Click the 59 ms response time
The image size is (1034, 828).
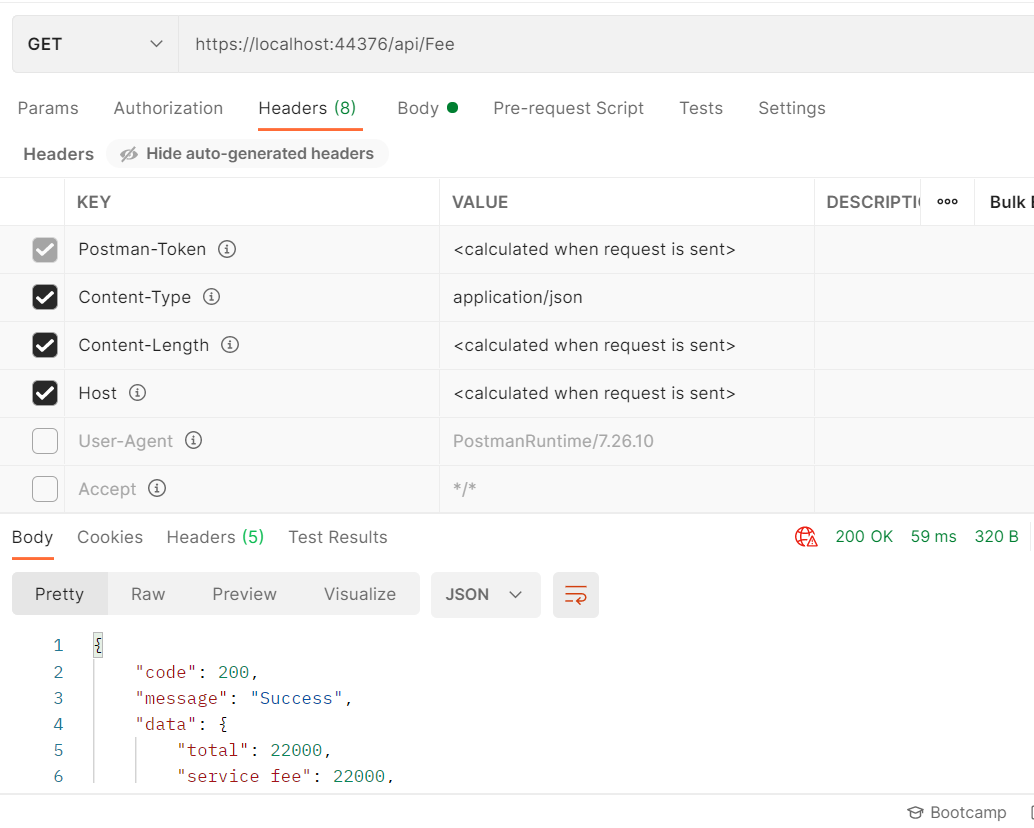(933, 537)
